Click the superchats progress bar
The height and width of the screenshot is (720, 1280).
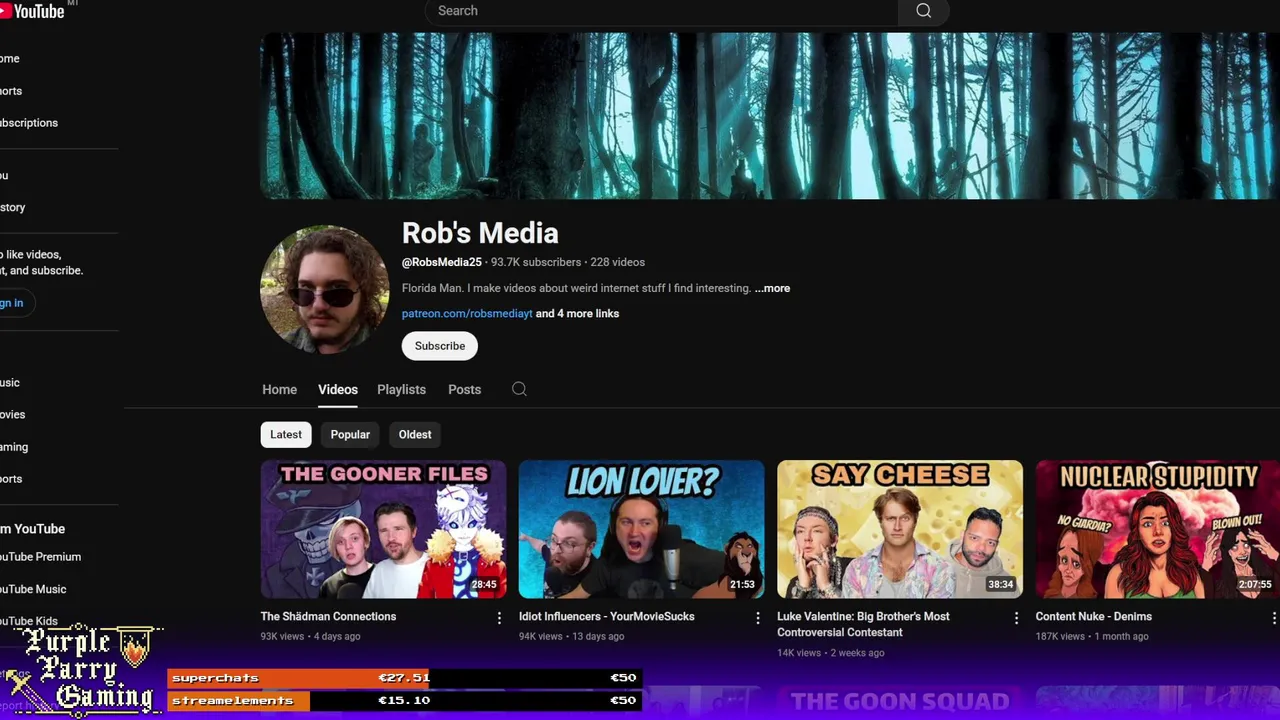click(x=404, y=678)
